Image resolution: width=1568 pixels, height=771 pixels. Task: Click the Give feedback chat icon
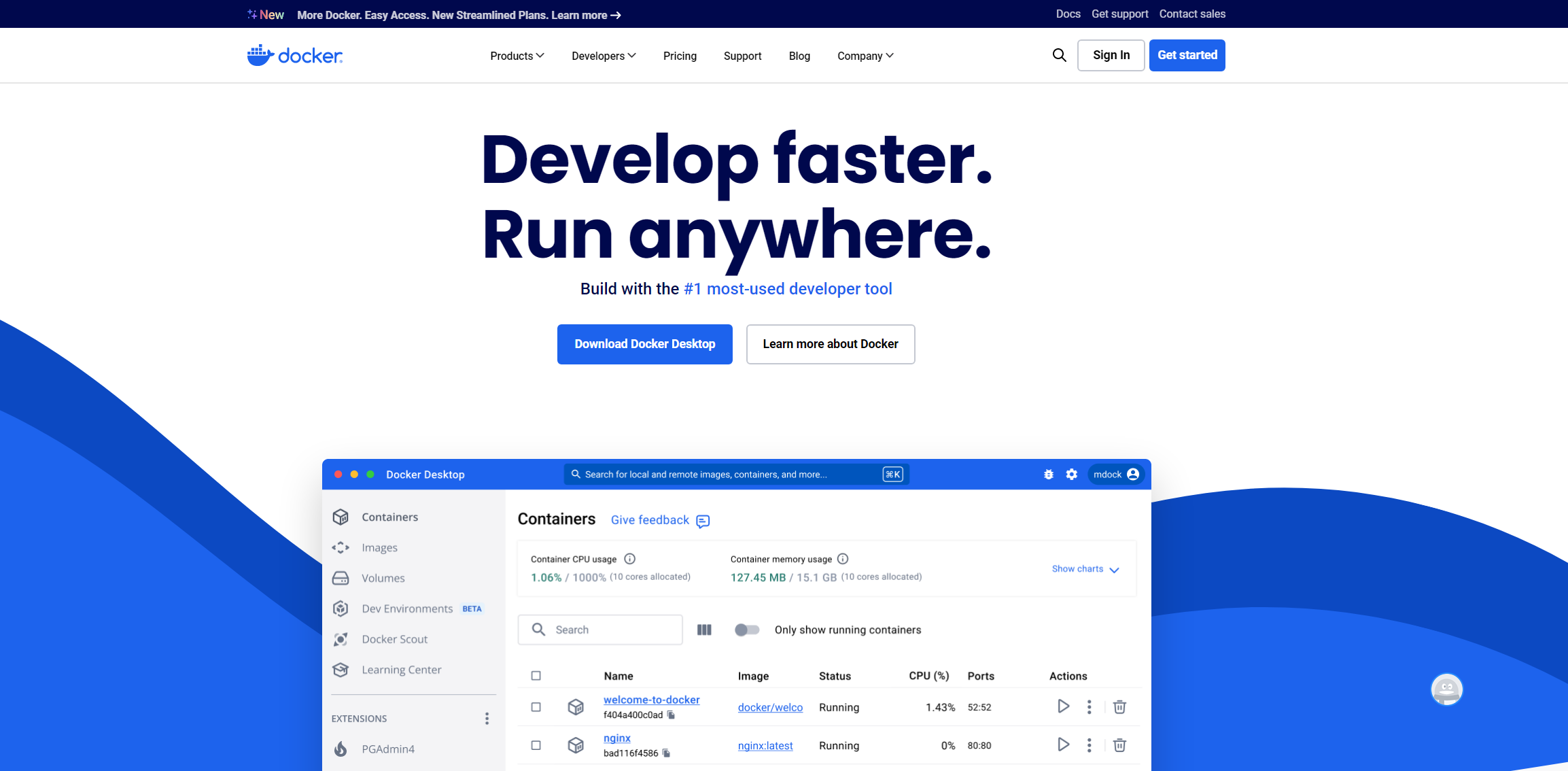[x=703, y=521]
